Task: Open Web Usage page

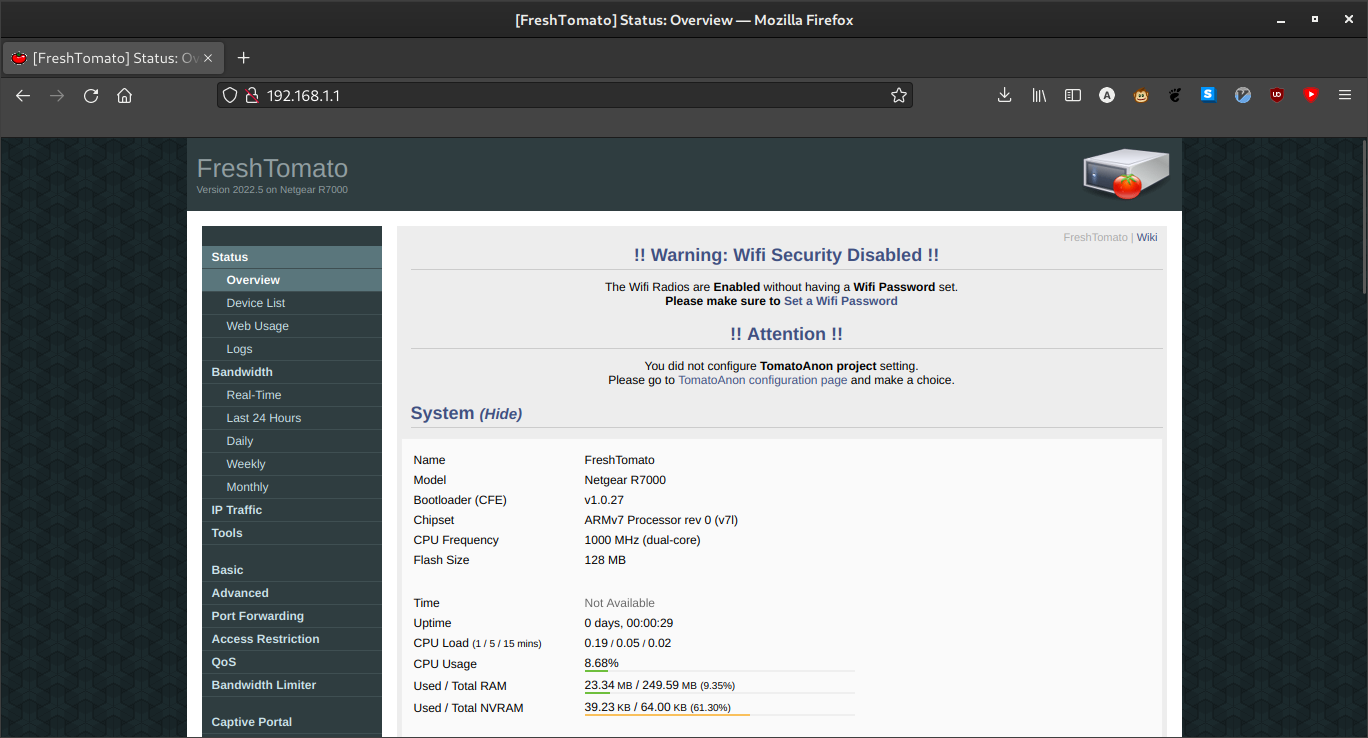Action: [292, 326]
